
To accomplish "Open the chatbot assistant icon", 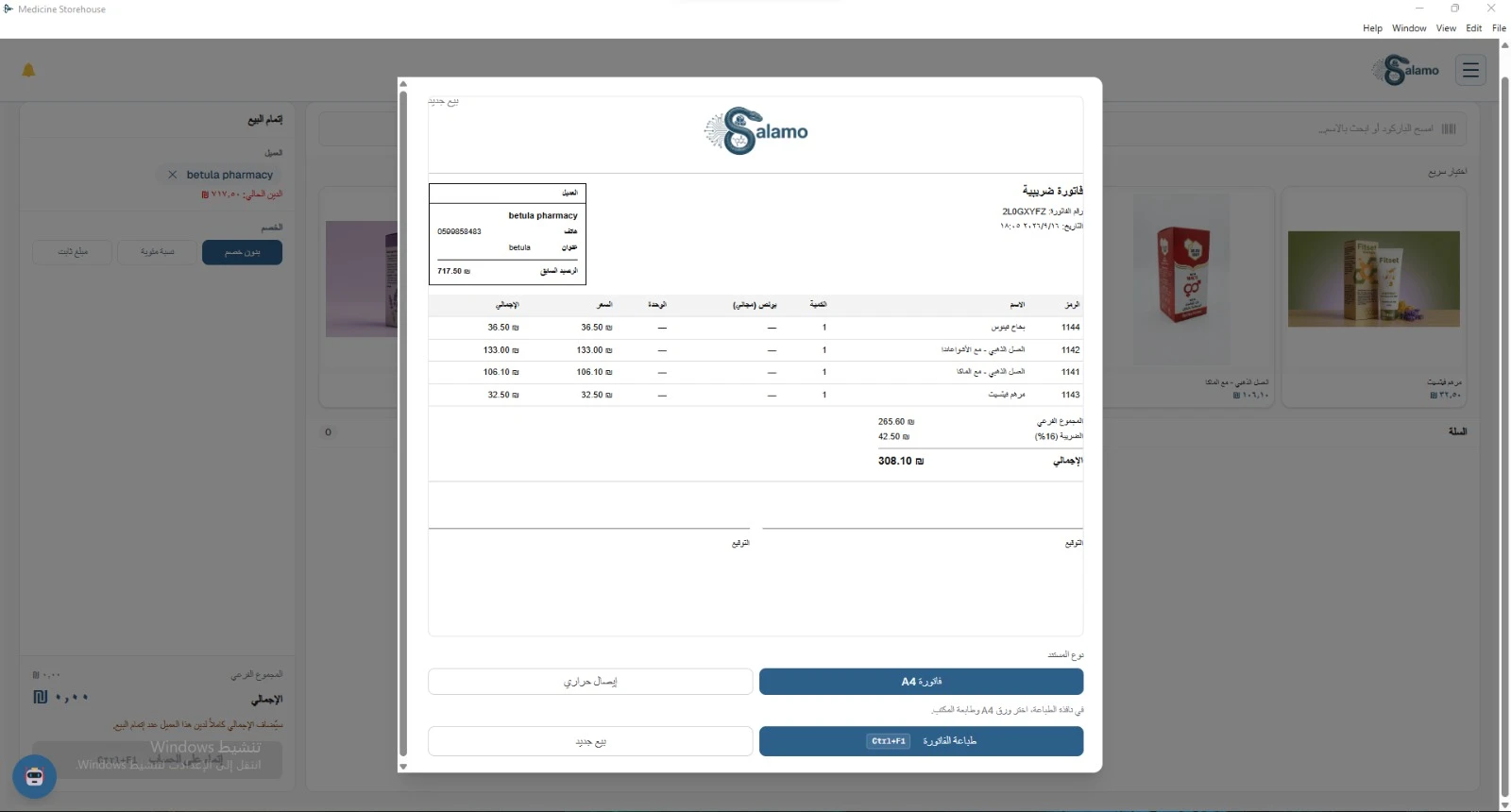I will click(x=35, y=776).
